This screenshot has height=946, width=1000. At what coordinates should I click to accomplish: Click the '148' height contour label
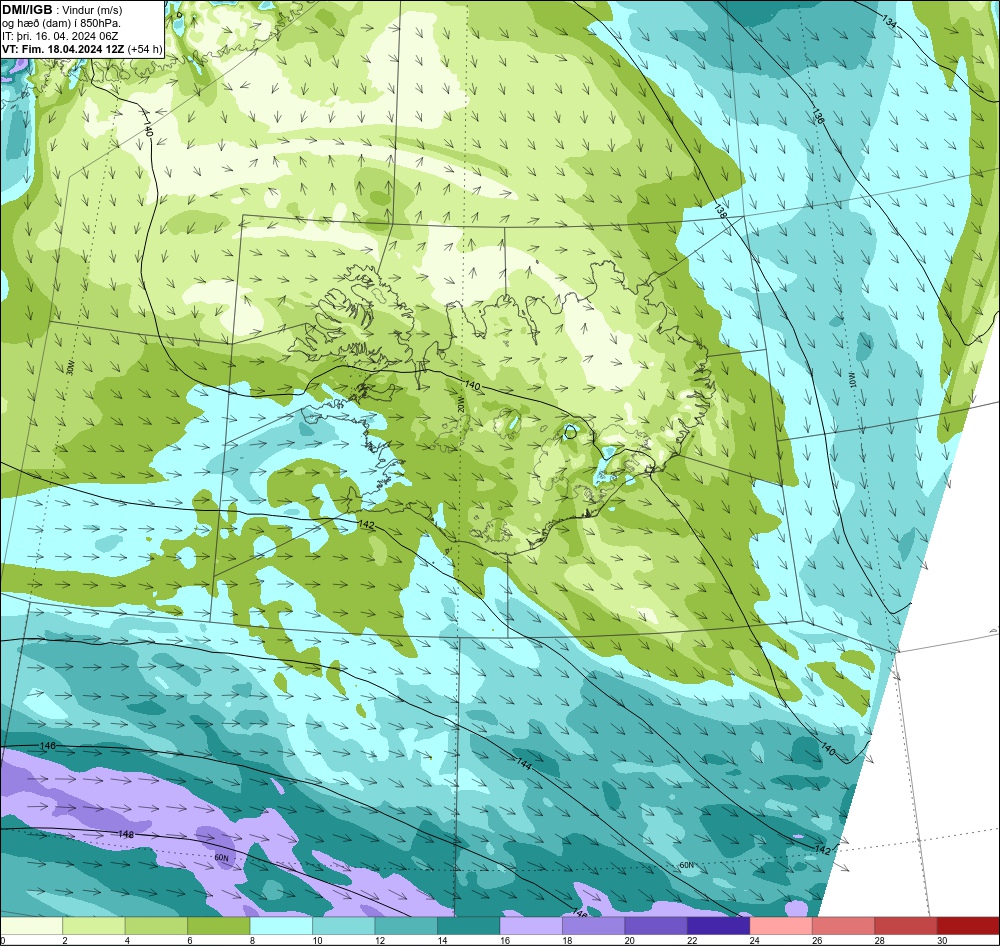pos(126,834)
